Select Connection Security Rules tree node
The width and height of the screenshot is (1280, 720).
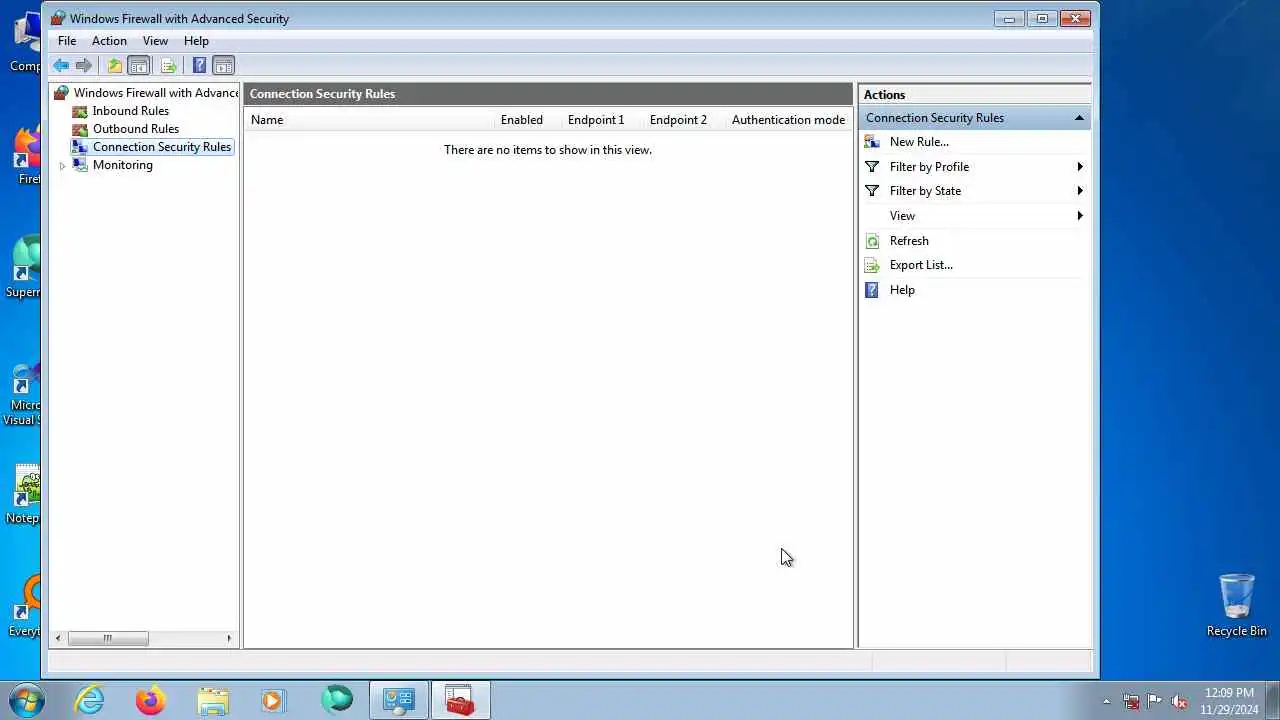(161, 147)
